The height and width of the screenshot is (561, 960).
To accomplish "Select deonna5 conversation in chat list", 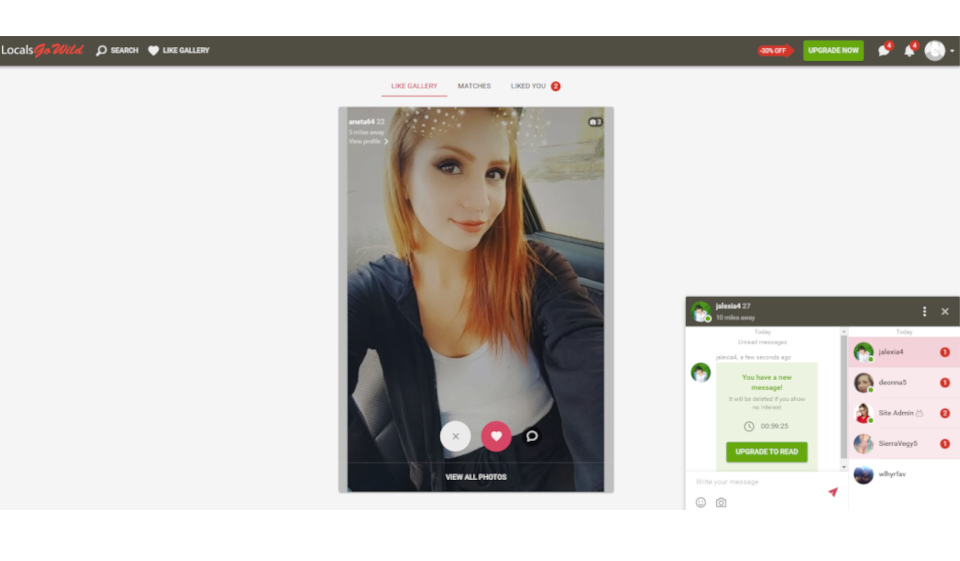I will pos(892,383).
